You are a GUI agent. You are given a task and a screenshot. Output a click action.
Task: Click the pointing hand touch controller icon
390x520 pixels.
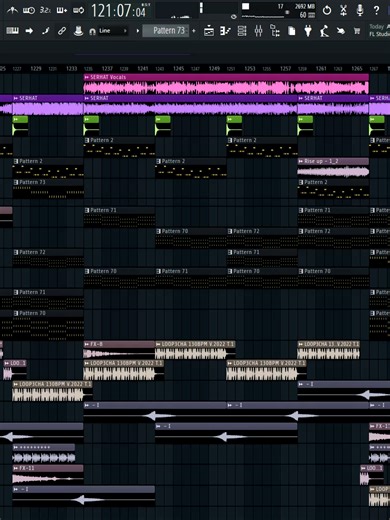pos(341,31)
